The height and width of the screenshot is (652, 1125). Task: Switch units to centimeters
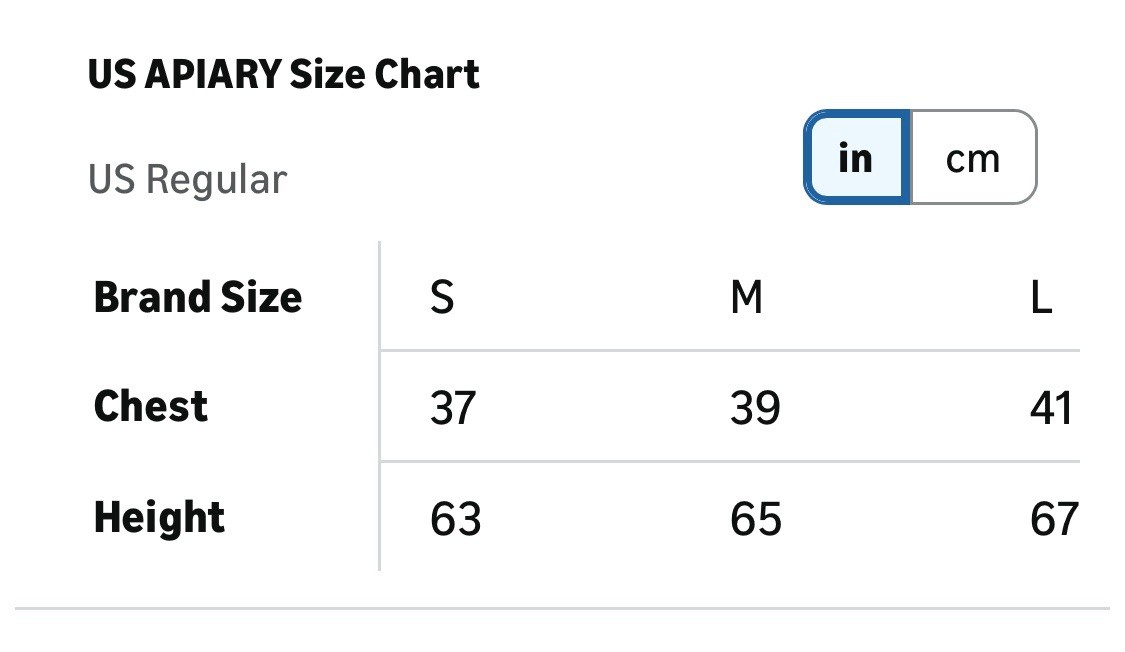(973, 158)
